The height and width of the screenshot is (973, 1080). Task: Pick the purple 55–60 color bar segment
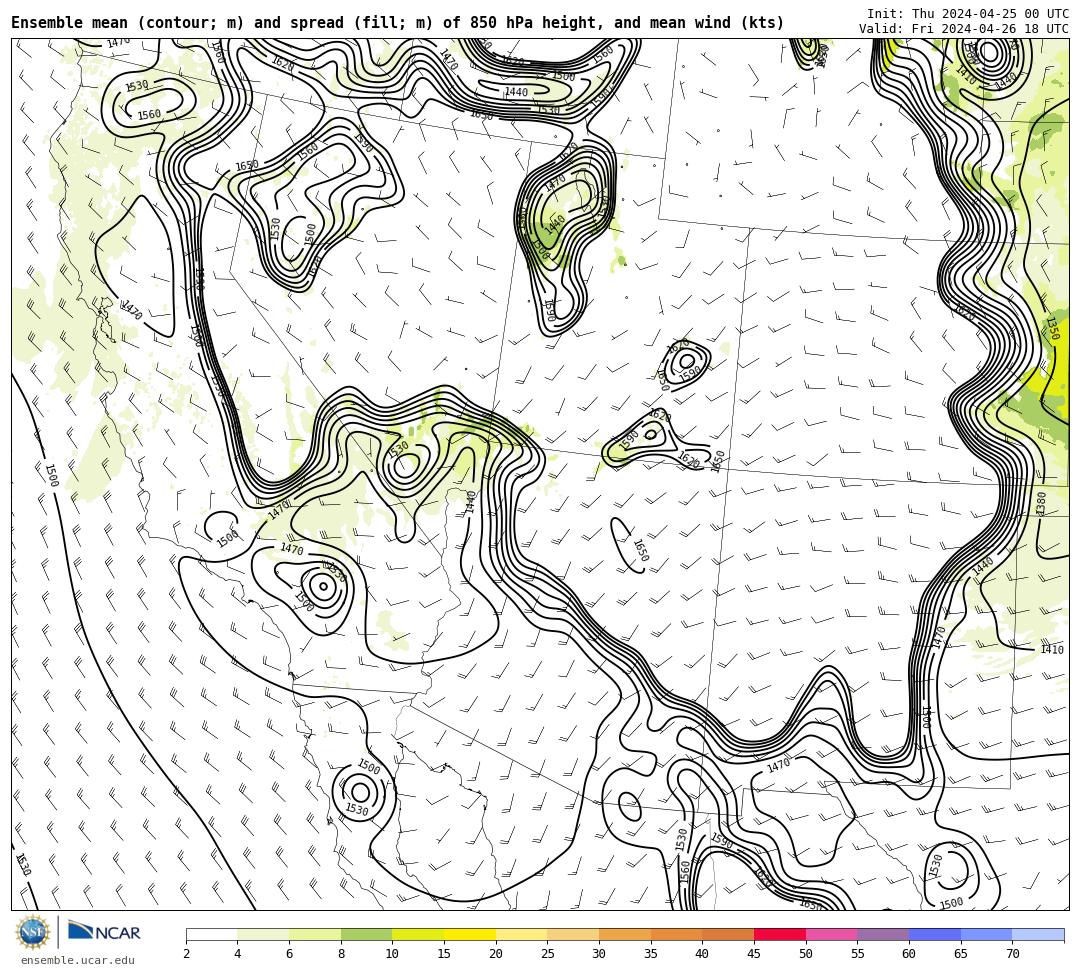pos(883,934)
